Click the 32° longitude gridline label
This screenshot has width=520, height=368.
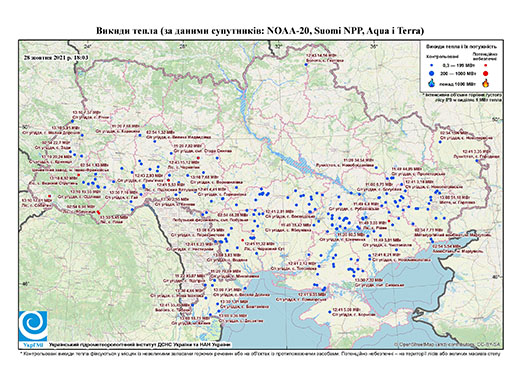(279, 46)
